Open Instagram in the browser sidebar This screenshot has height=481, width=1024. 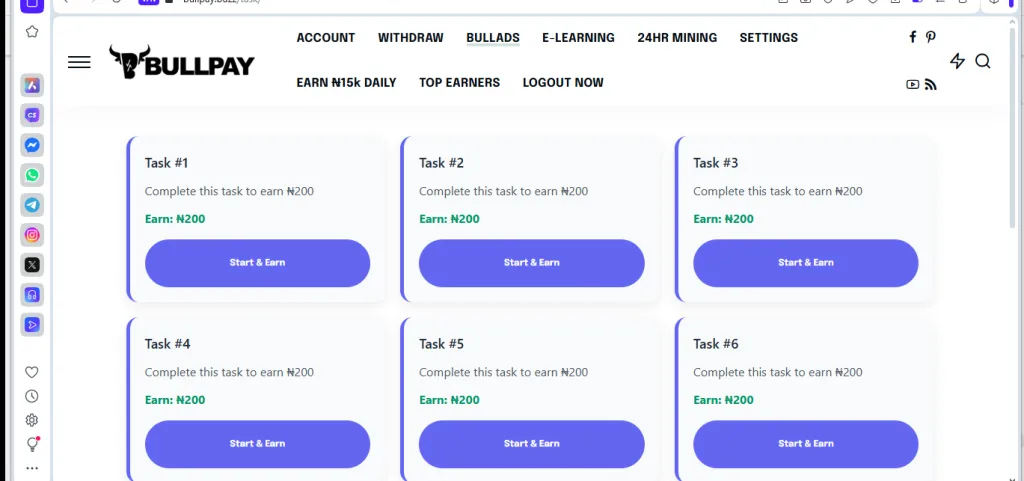click(32, 235)
